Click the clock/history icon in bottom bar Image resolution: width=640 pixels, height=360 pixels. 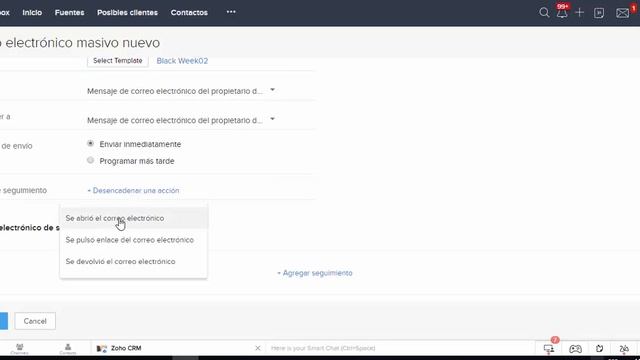click(600, 349)
